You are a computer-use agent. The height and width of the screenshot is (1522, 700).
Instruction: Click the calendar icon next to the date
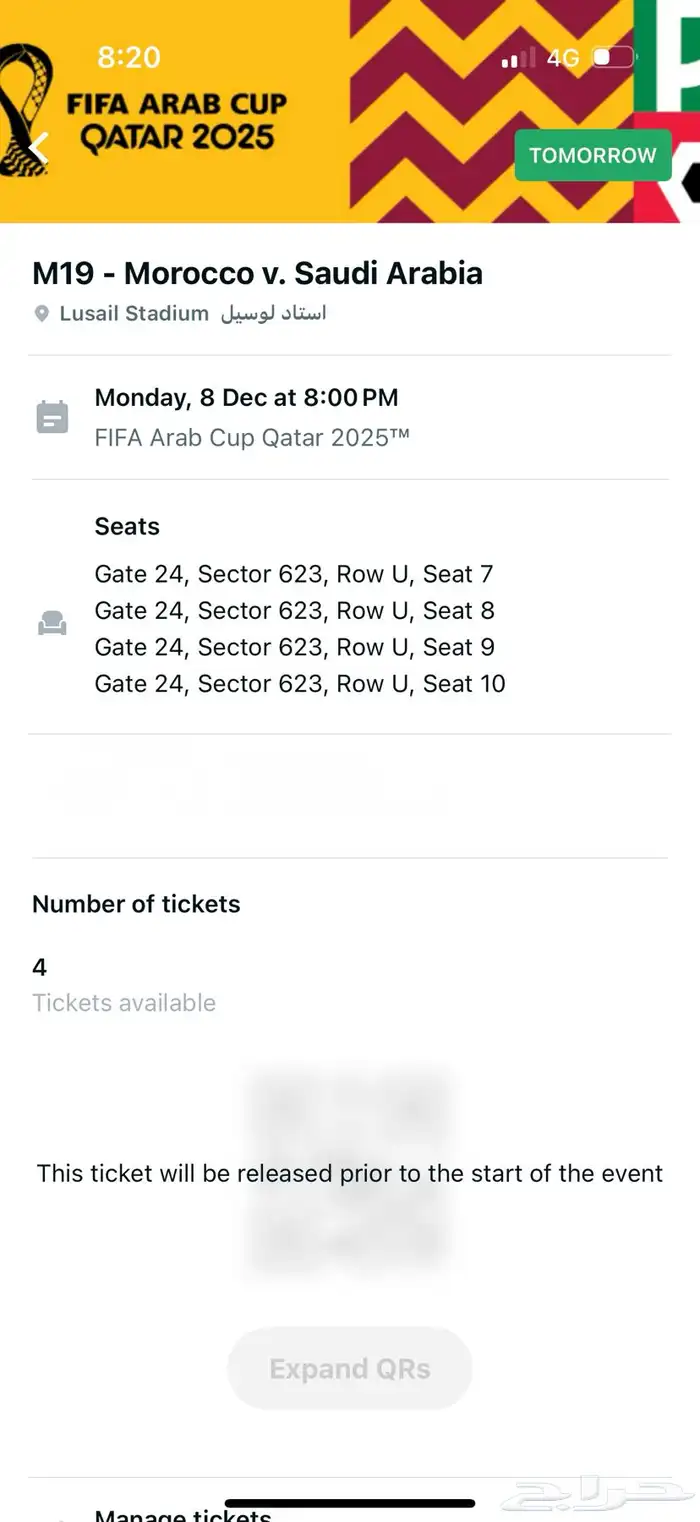[x=52, y=416]
